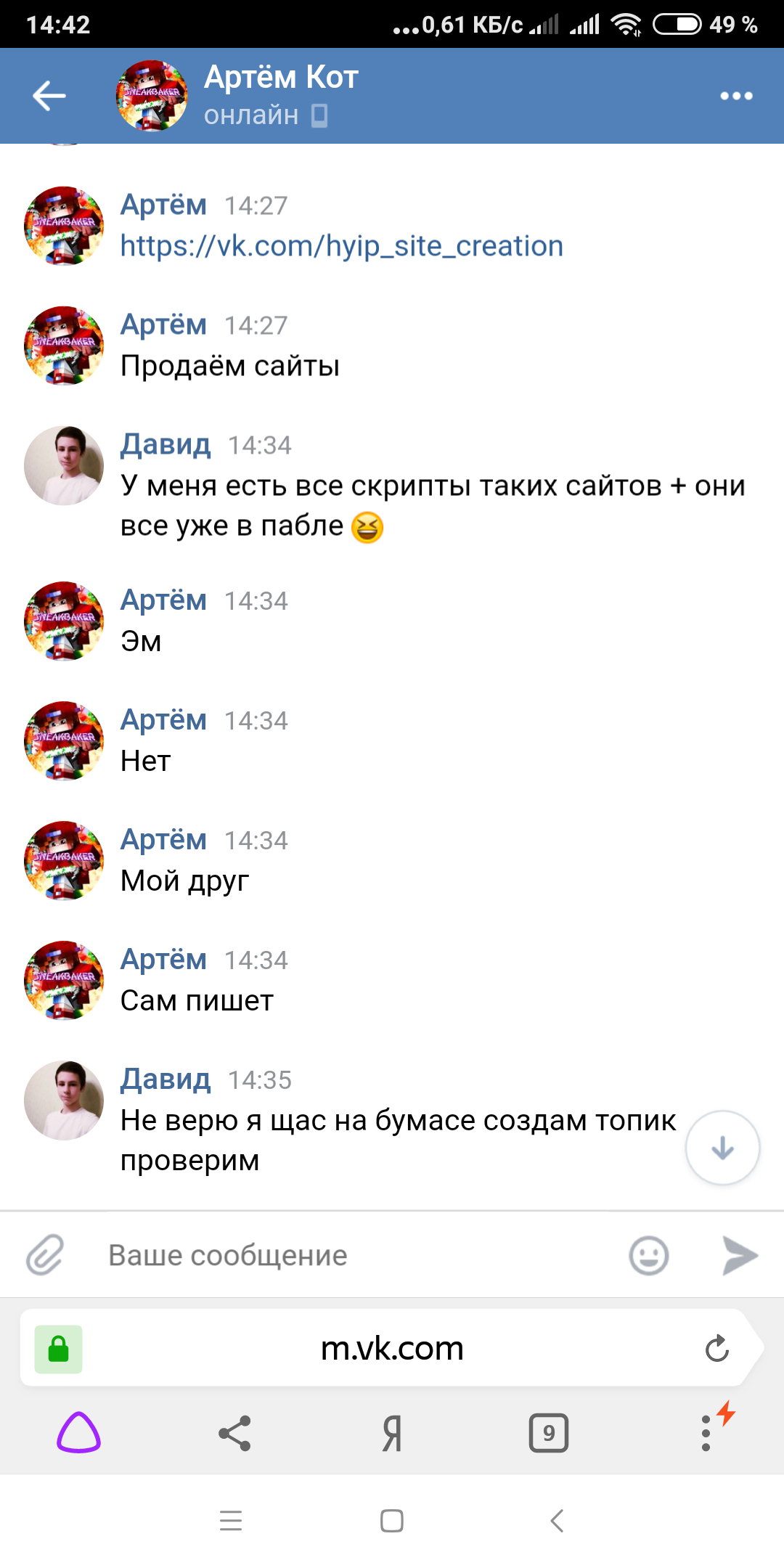Tap the green lock security icon
The width and height of the screenshot is (784, 1568).
58,1349
